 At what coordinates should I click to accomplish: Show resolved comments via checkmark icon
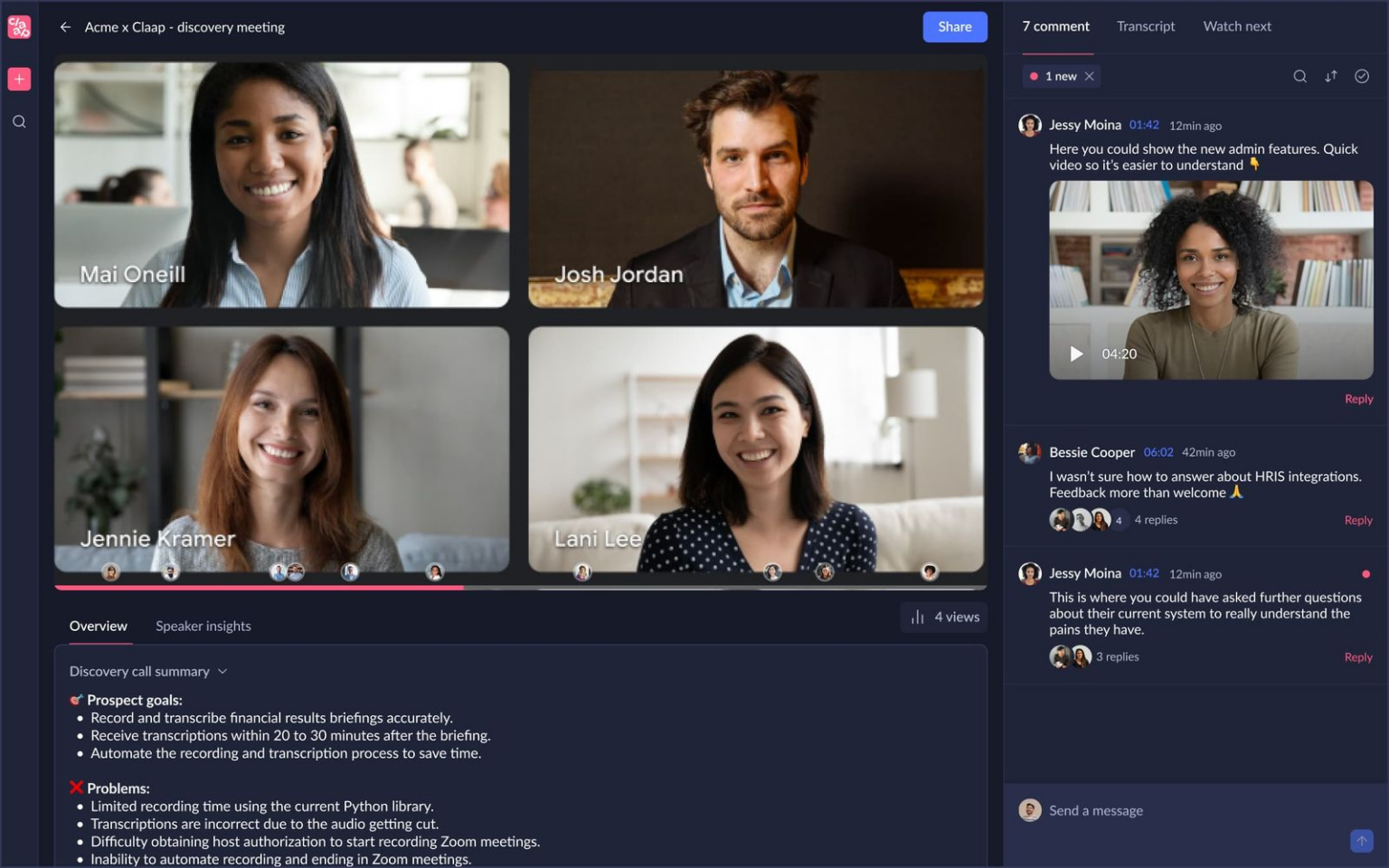[1361, 76]
